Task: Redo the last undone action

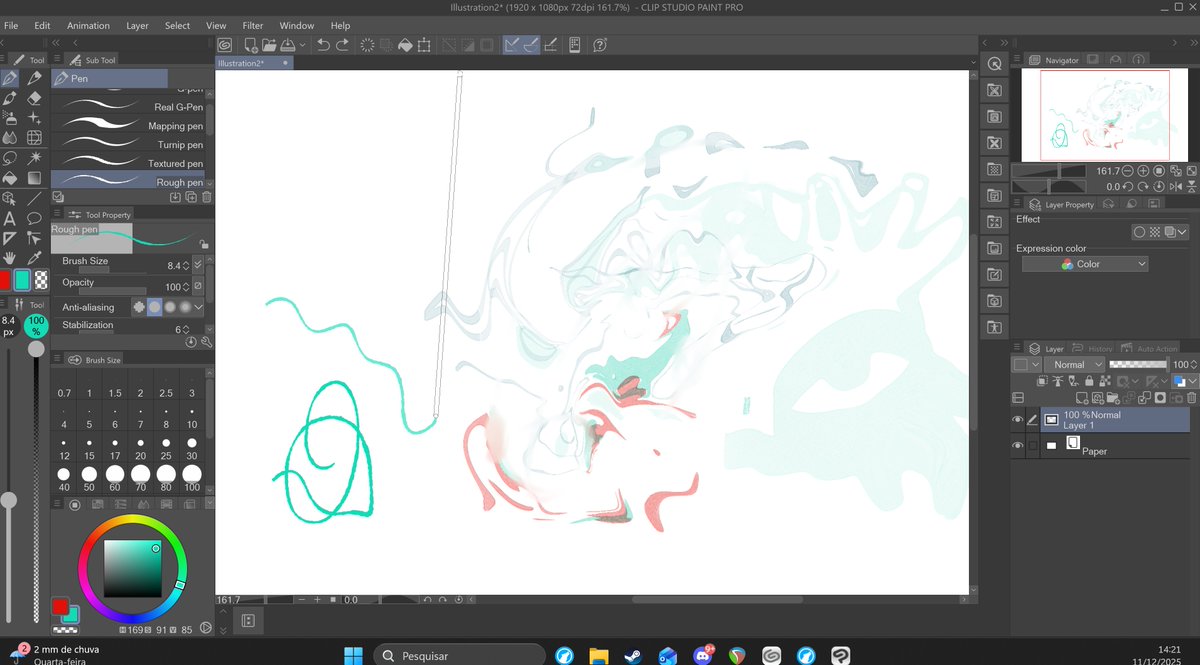Action: click(343, 45)
